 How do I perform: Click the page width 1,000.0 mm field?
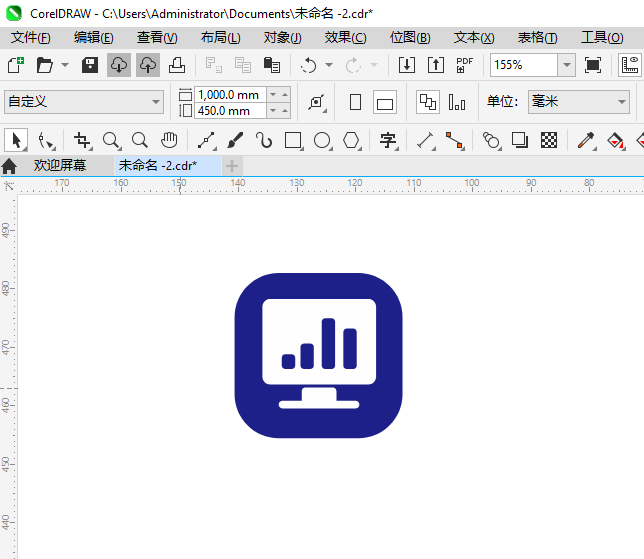230,94
